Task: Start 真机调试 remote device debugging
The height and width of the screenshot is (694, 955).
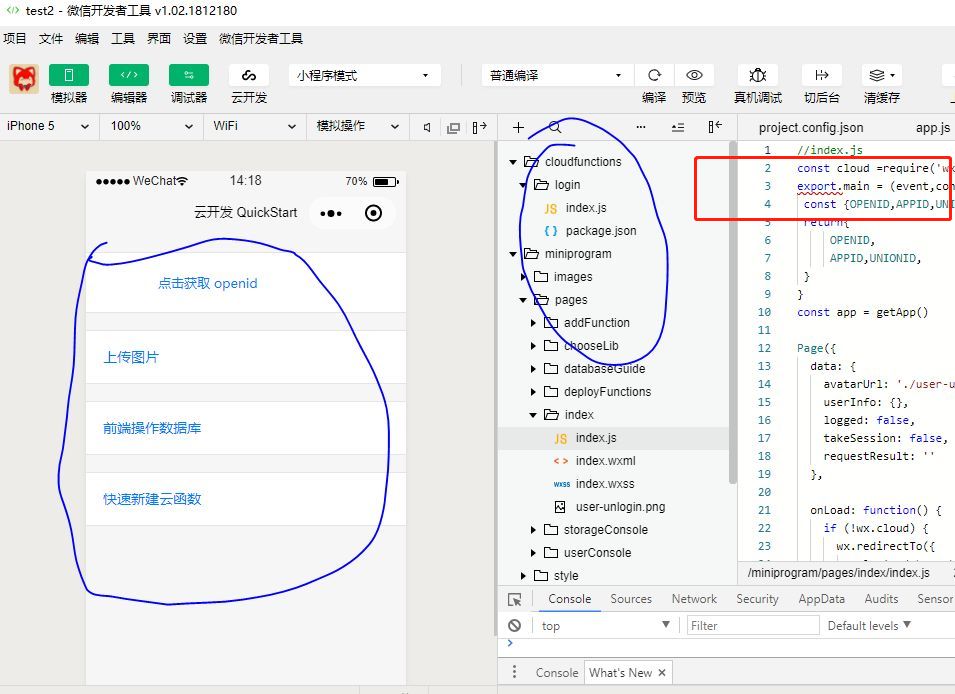Action: (758, 75)
